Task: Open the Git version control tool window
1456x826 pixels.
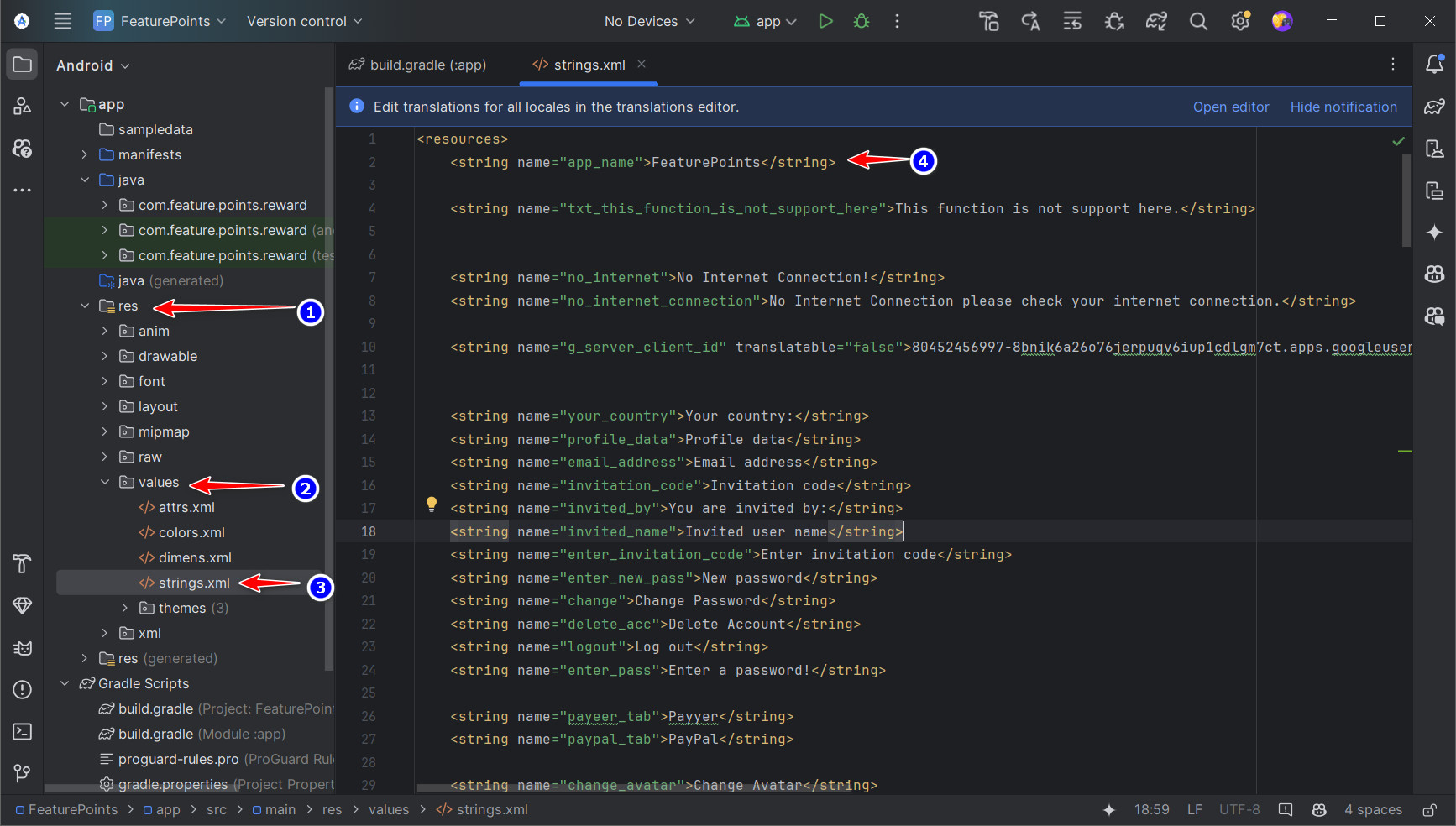Action: [23, 773]
